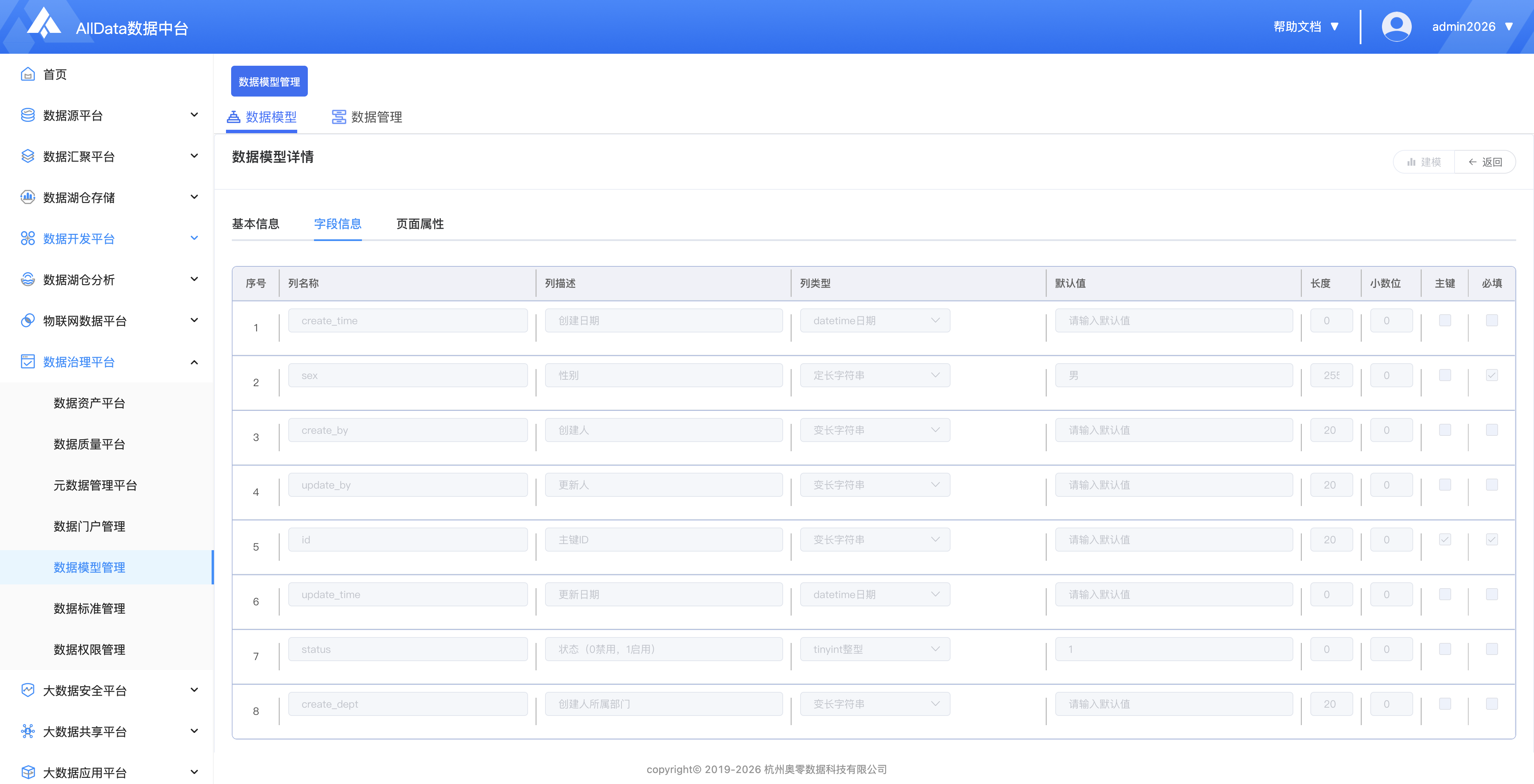Toggle 主键 checkbox for id row

tap(1445, 539)
